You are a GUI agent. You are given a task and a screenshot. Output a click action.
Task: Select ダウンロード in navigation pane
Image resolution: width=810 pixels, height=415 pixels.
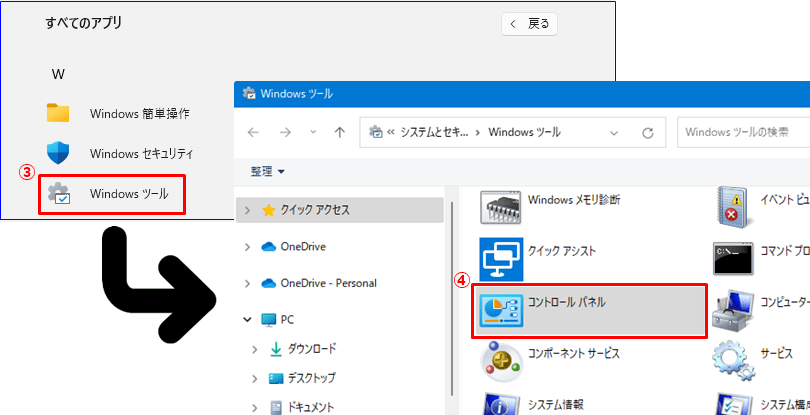click(311, 349)
